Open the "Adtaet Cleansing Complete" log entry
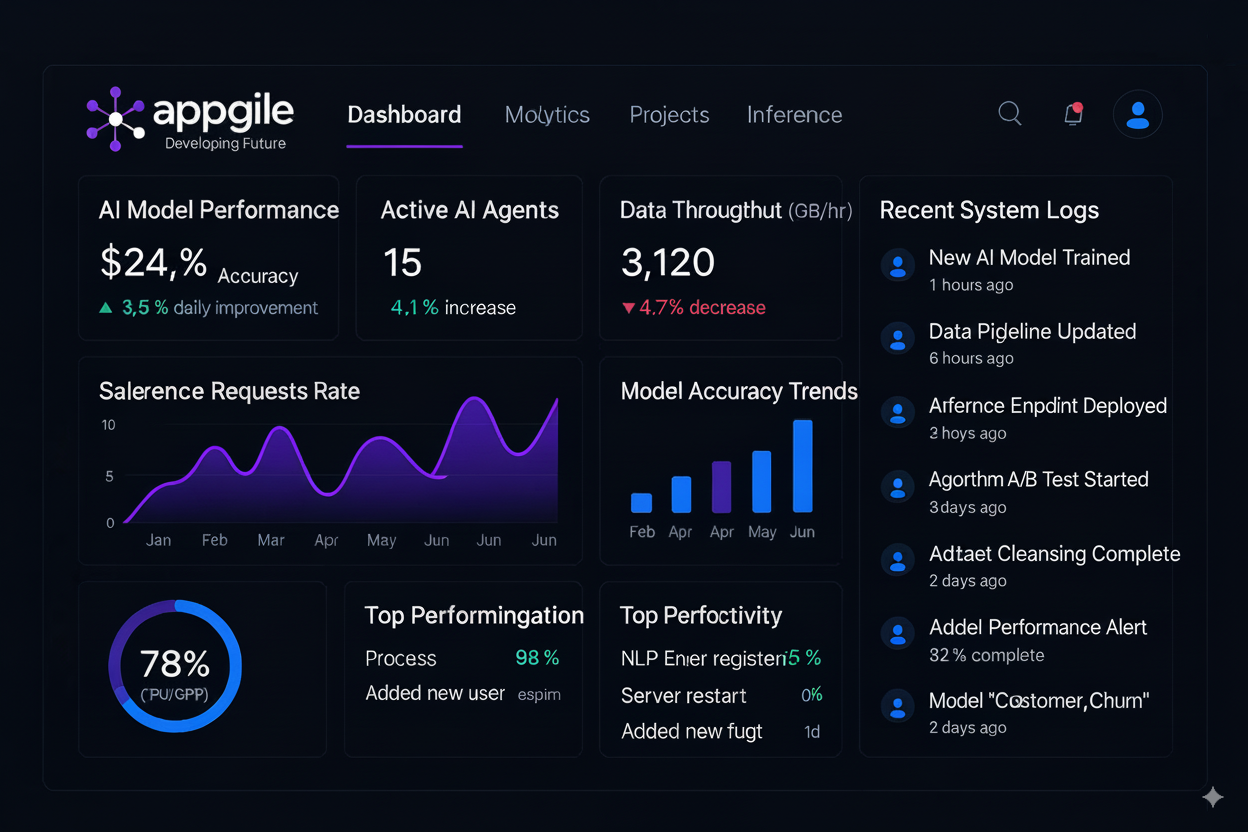This screenshot has width=1248, height=832. coord(1054,554)
